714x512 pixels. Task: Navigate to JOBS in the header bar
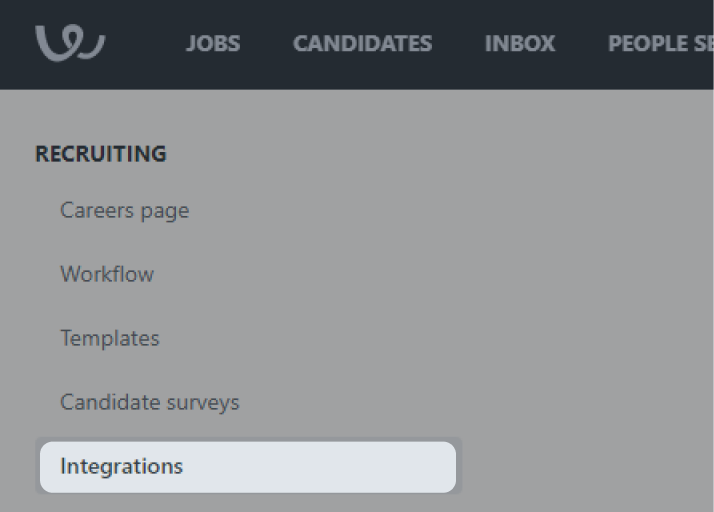(213, 44)
